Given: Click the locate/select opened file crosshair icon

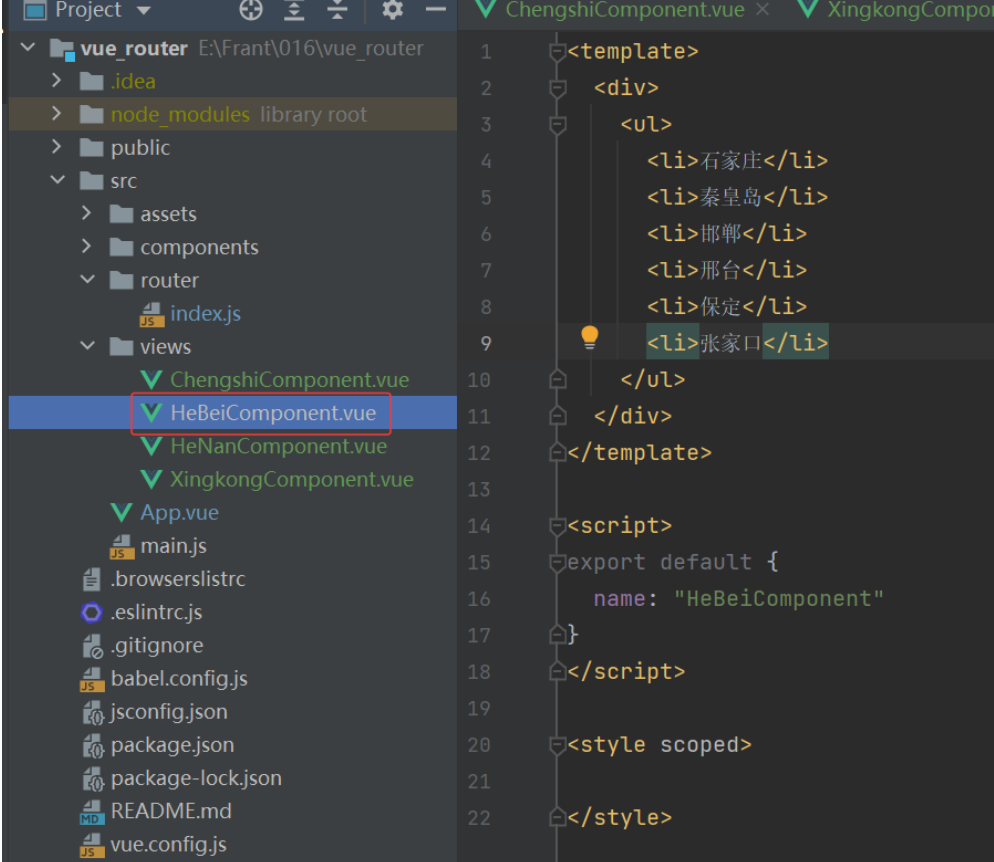Looking at the screenshot, I should tap(251, 10).
